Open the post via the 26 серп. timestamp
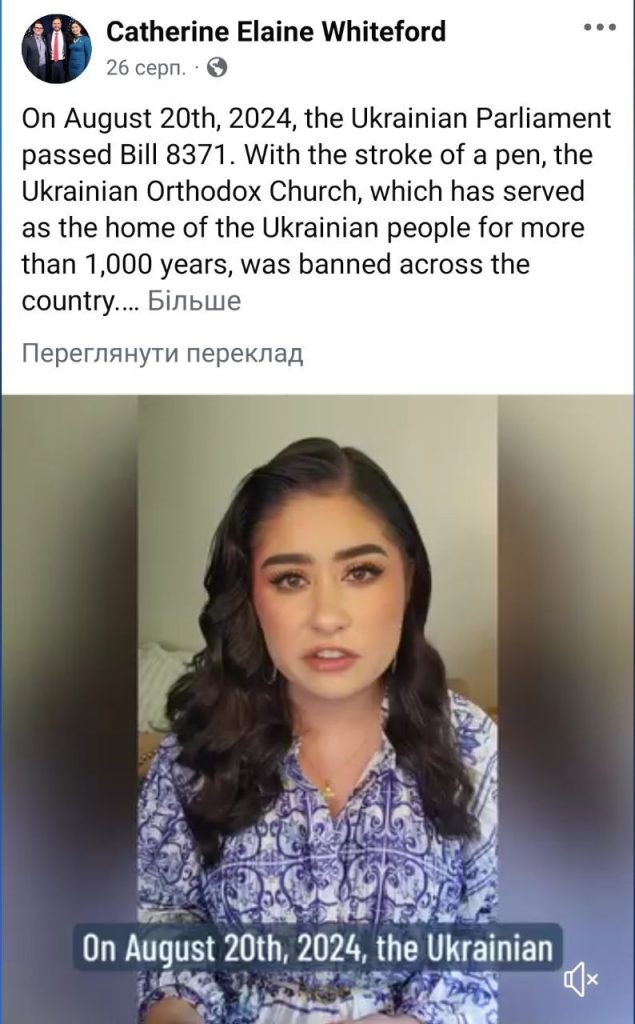The width and height of the screenshot is (635, 1024). click(146, 67)
